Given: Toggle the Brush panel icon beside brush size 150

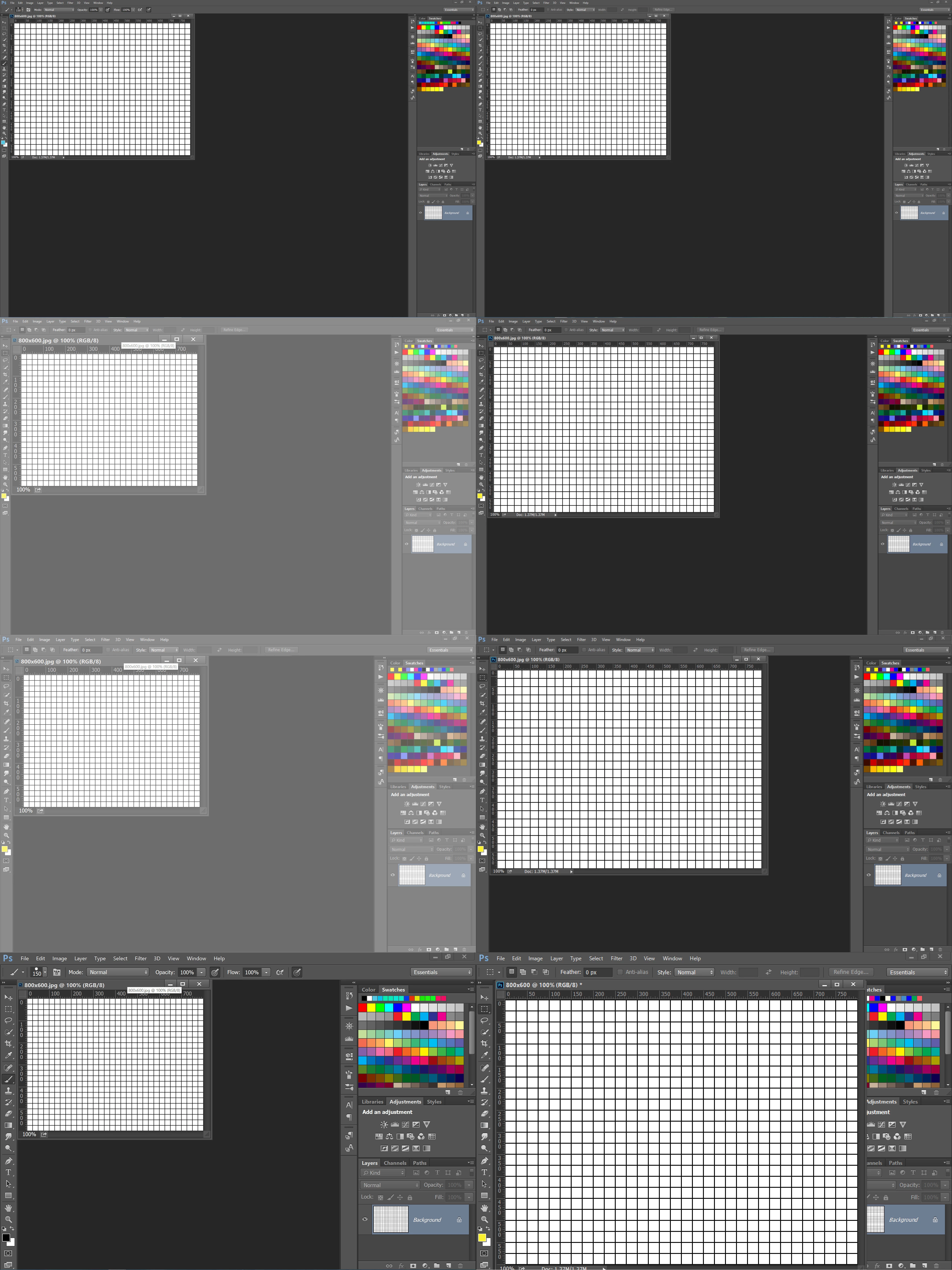Looking at the screenshot, I should 57,972.
